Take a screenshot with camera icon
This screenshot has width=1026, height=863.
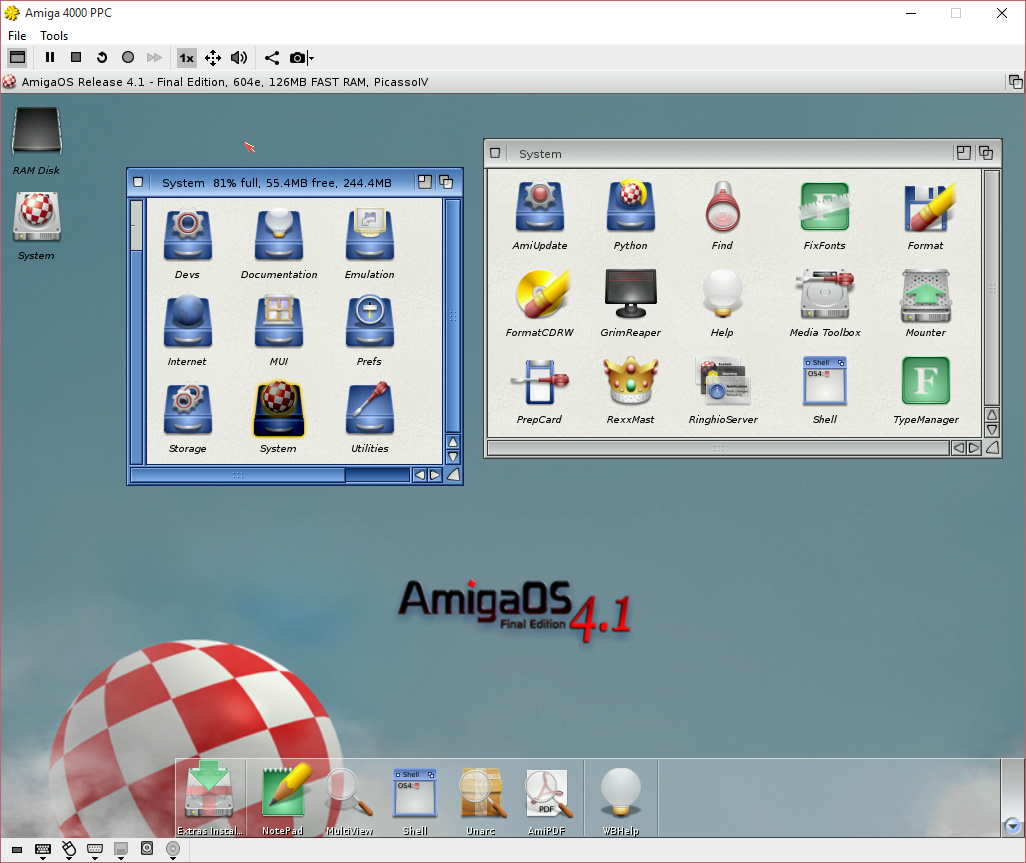click(297, 58)
